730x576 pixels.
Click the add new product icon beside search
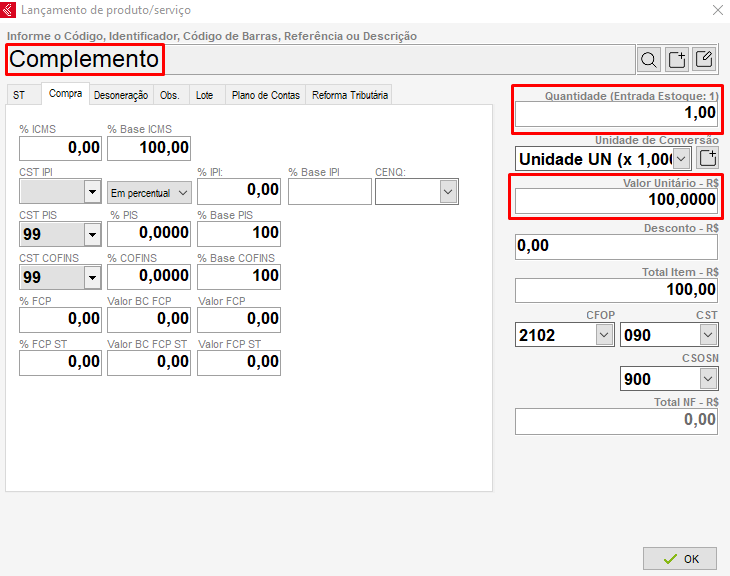tap(676, 60)
